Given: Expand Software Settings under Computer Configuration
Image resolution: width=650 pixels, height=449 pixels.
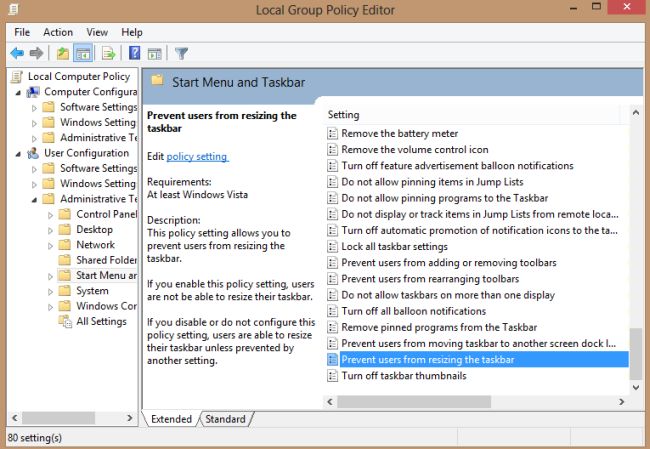Looking at the screenshot, I should [34, 108].
